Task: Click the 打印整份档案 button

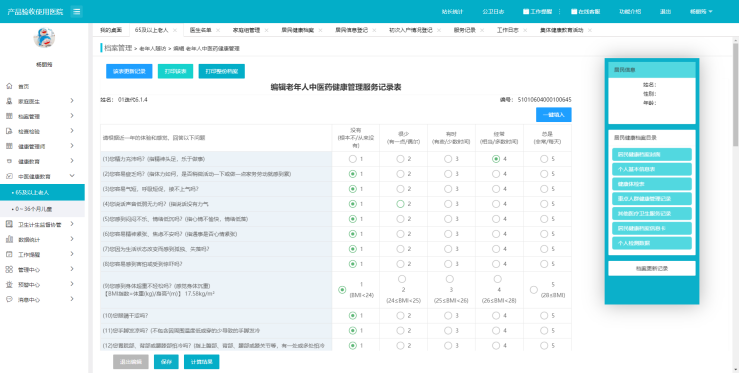Action: tap(221, 71)
